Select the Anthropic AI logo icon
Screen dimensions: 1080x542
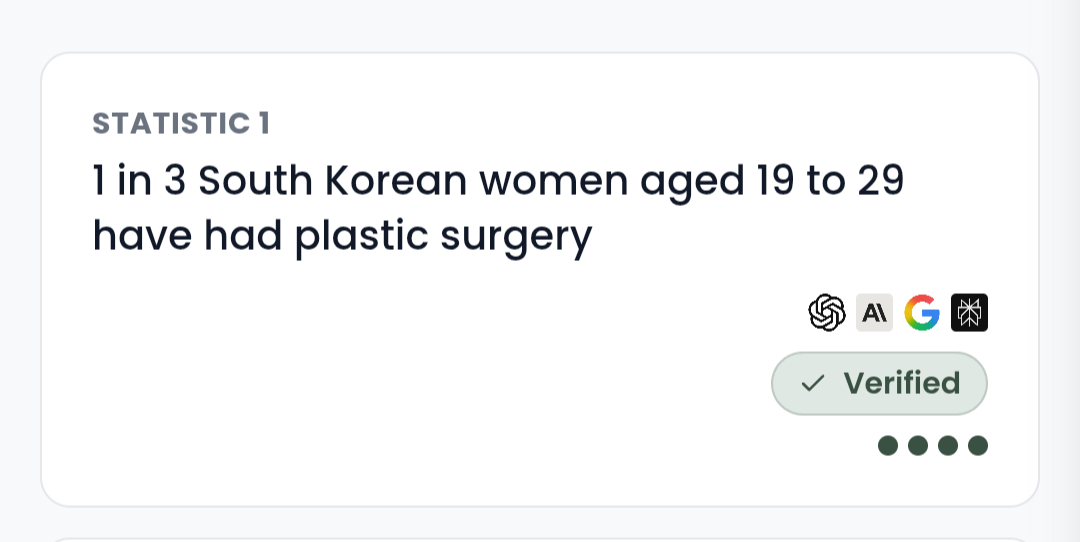(x=874, y=313)
